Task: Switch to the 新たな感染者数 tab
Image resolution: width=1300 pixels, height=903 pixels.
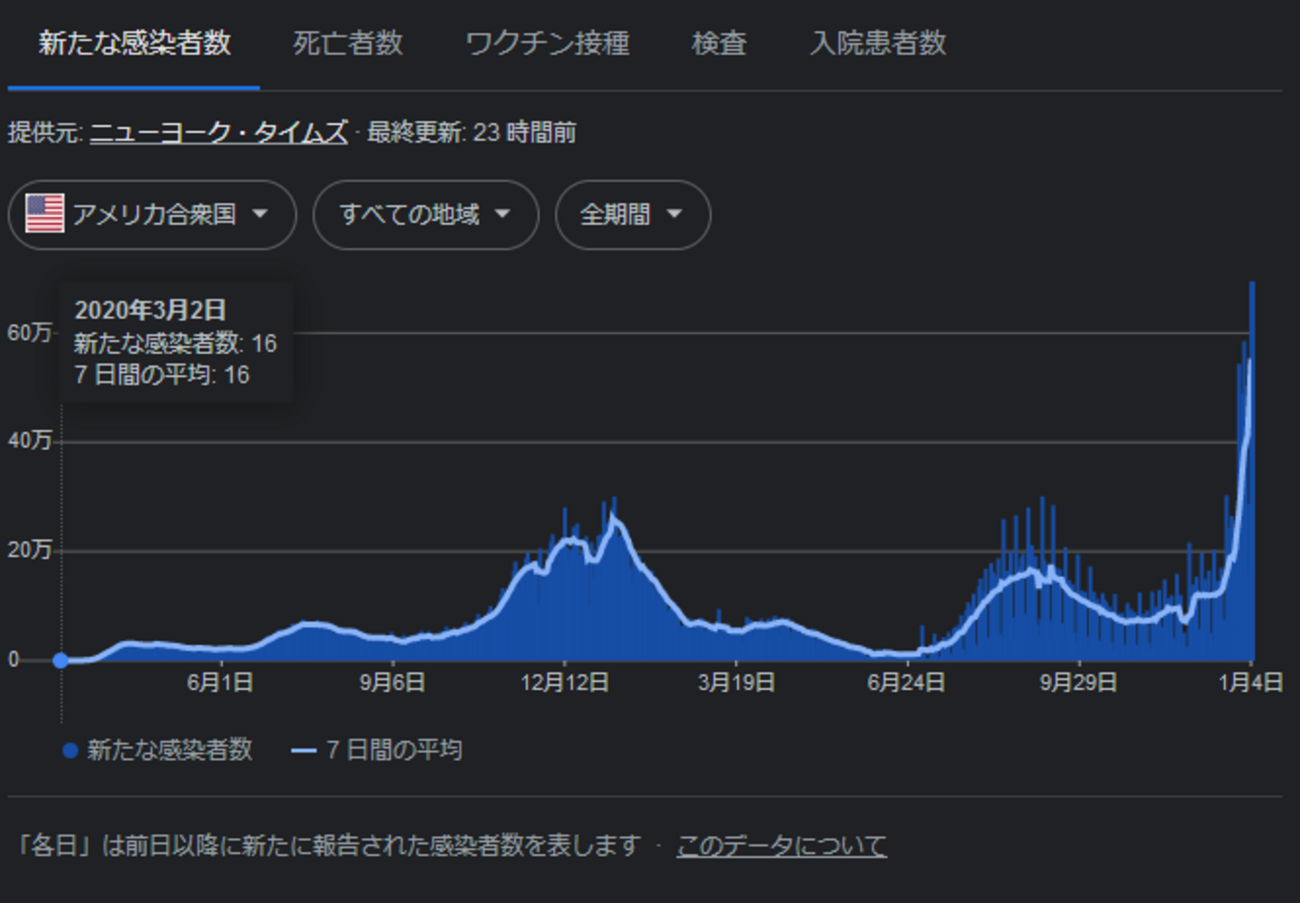Action: coord(134,44)
